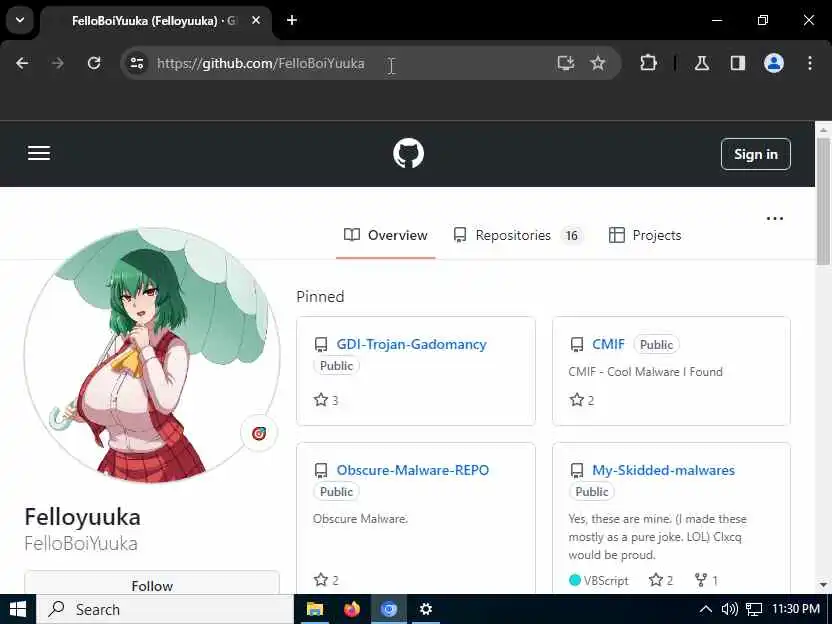The height and width of the screenshot is (624, 832).
Task: Open a new browser tab
Action: point(291,20)
